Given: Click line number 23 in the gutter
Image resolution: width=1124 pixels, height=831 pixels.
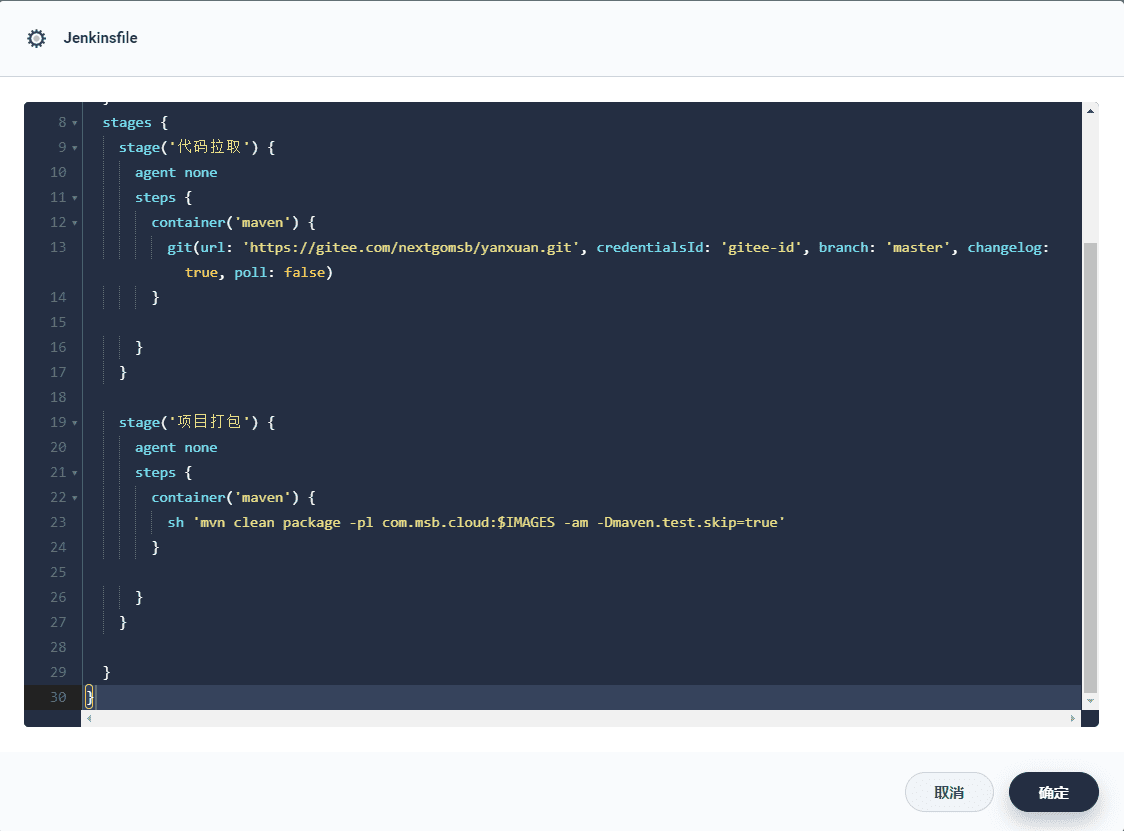Looking at the screenshot, I should (58, 523).
